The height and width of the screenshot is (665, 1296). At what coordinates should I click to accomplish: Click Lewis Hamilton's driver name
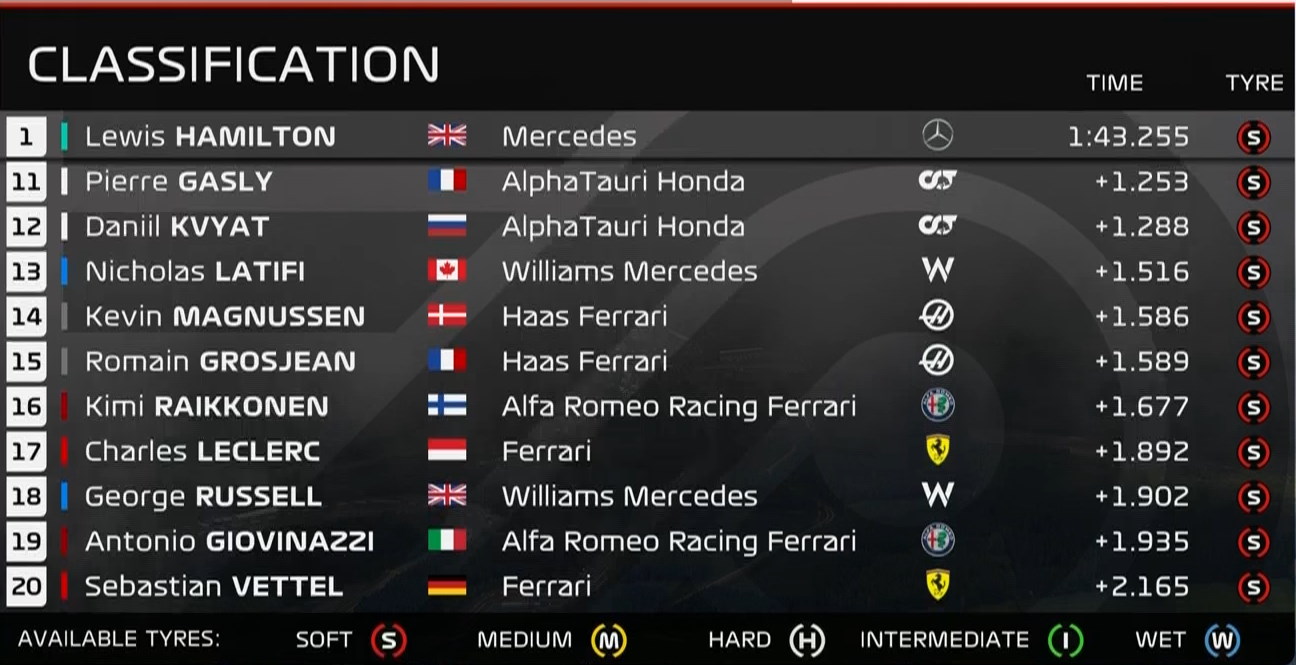[210, 137]
